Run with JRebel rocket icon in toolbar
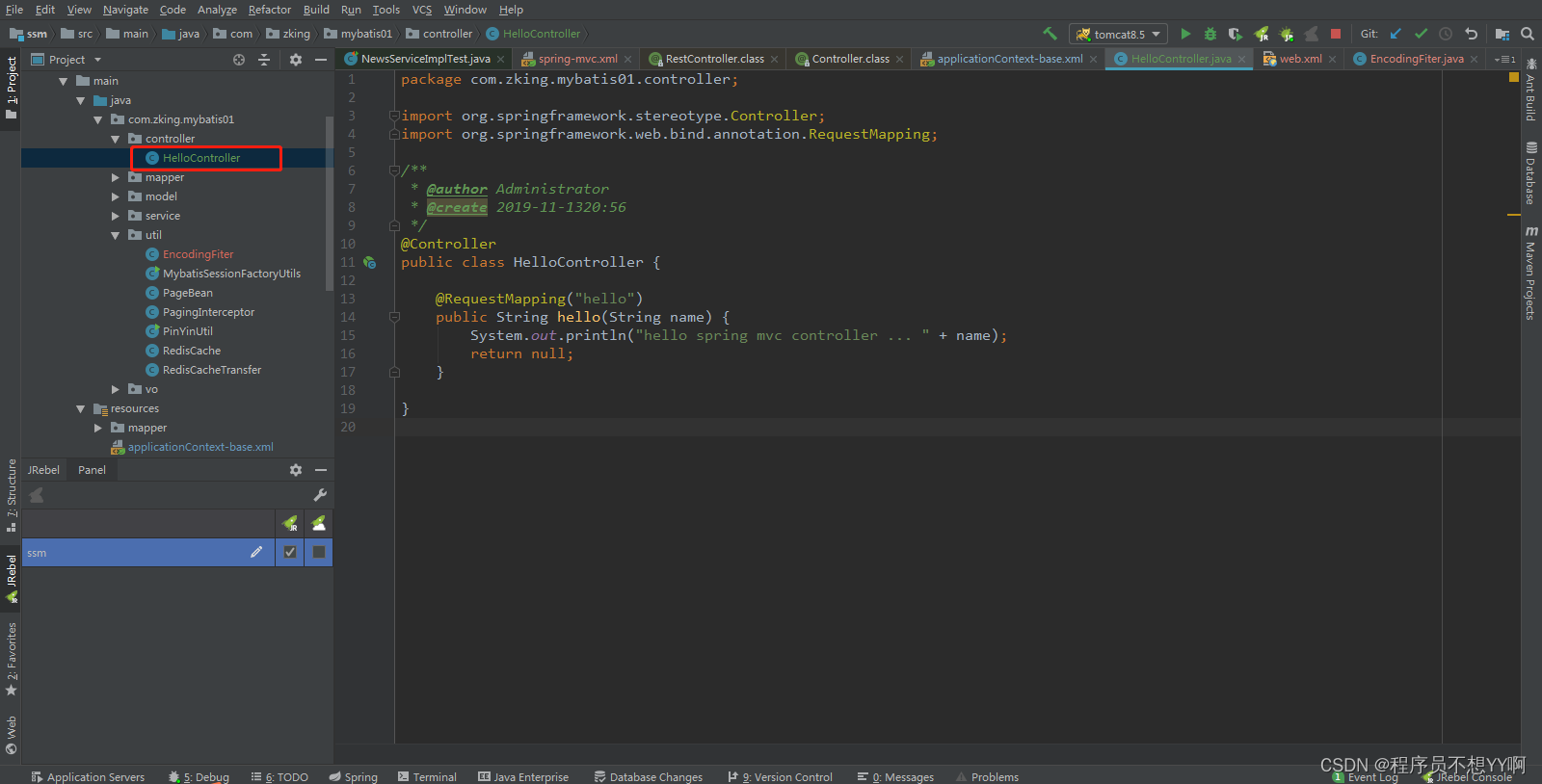Viewport: 1542px width, 784px height. click(1261, 34)
